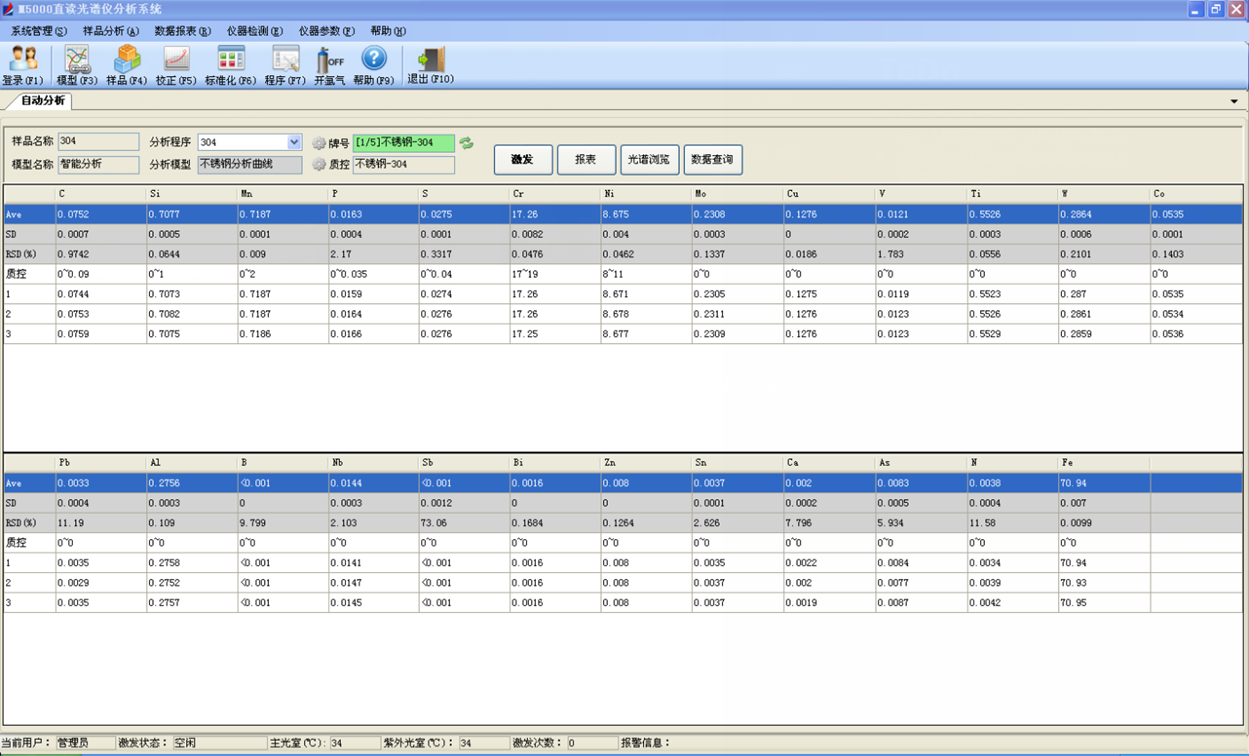1249x756 pixels.
Task: Expand the 分析程序 dropdown showing 304
Action: 294,143
